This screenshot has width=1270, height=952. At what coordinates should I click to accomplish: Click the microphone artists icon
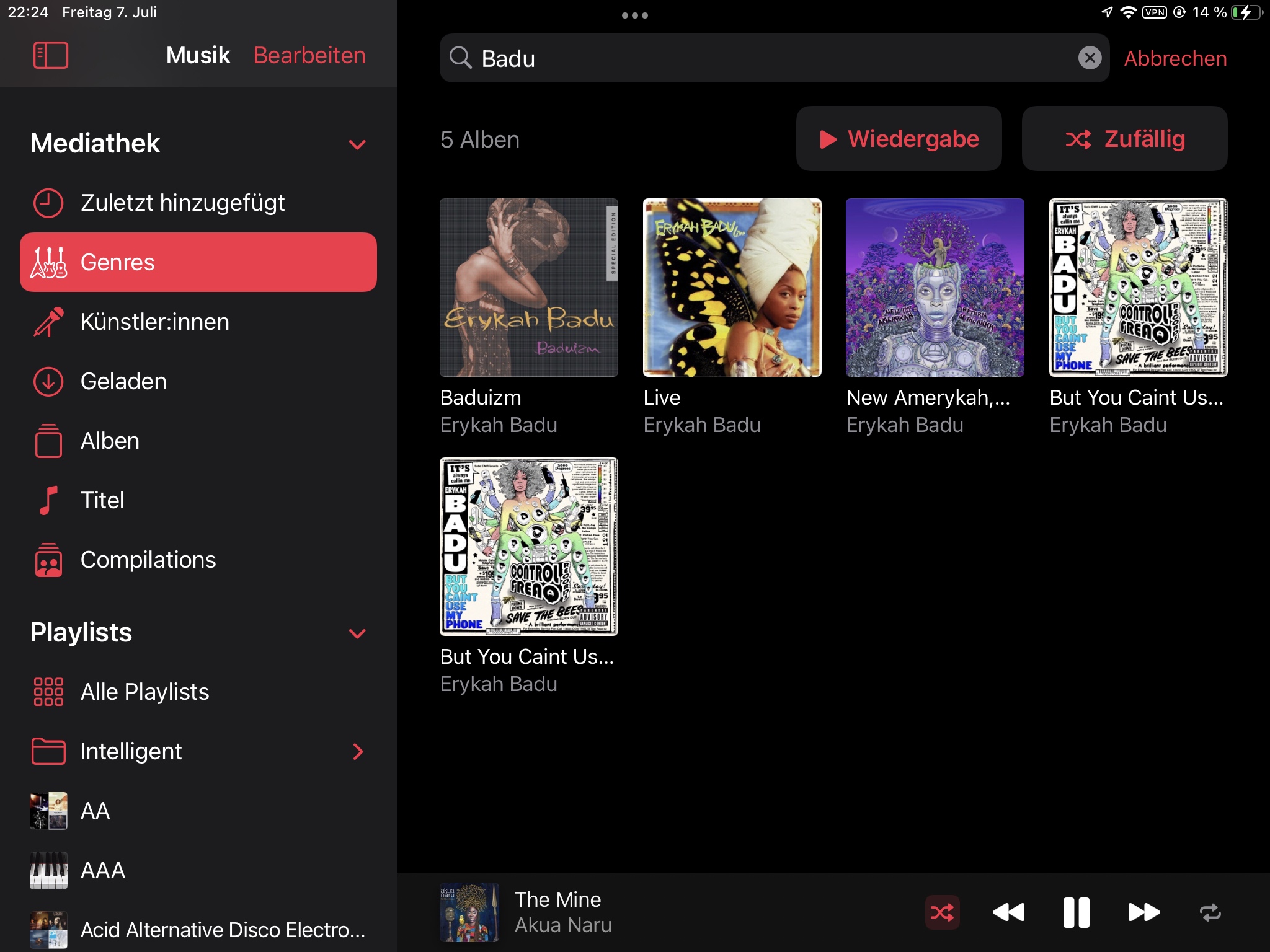[x=48, y=322]
